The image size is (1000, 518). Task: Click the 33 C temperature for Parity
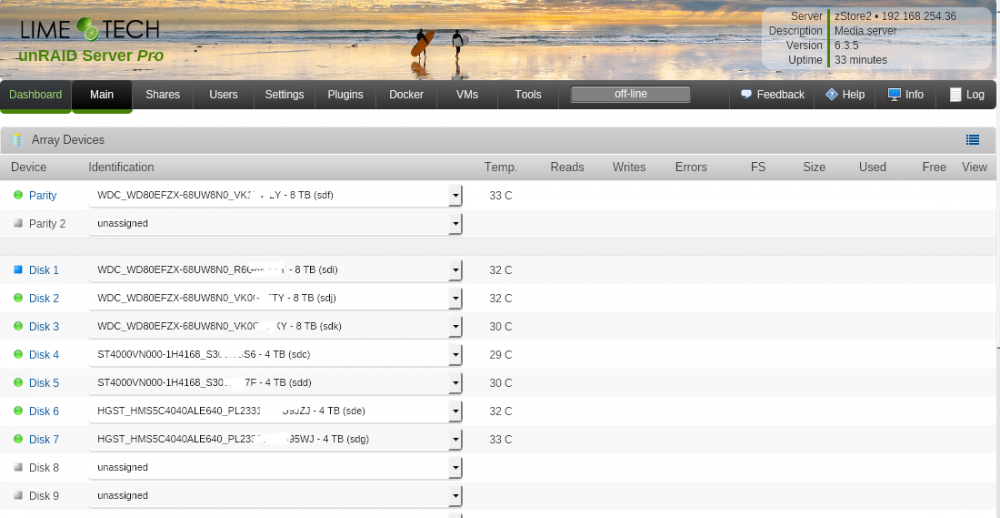(x=501, y=195)
